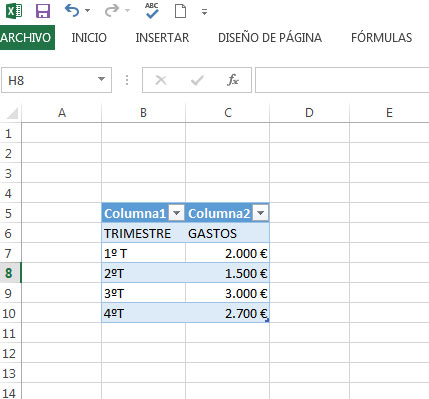The width and height of the screenshot is (429, 399).
Task: Open the Name Box dropdown arrow
Action: click(x=101, y=79)
